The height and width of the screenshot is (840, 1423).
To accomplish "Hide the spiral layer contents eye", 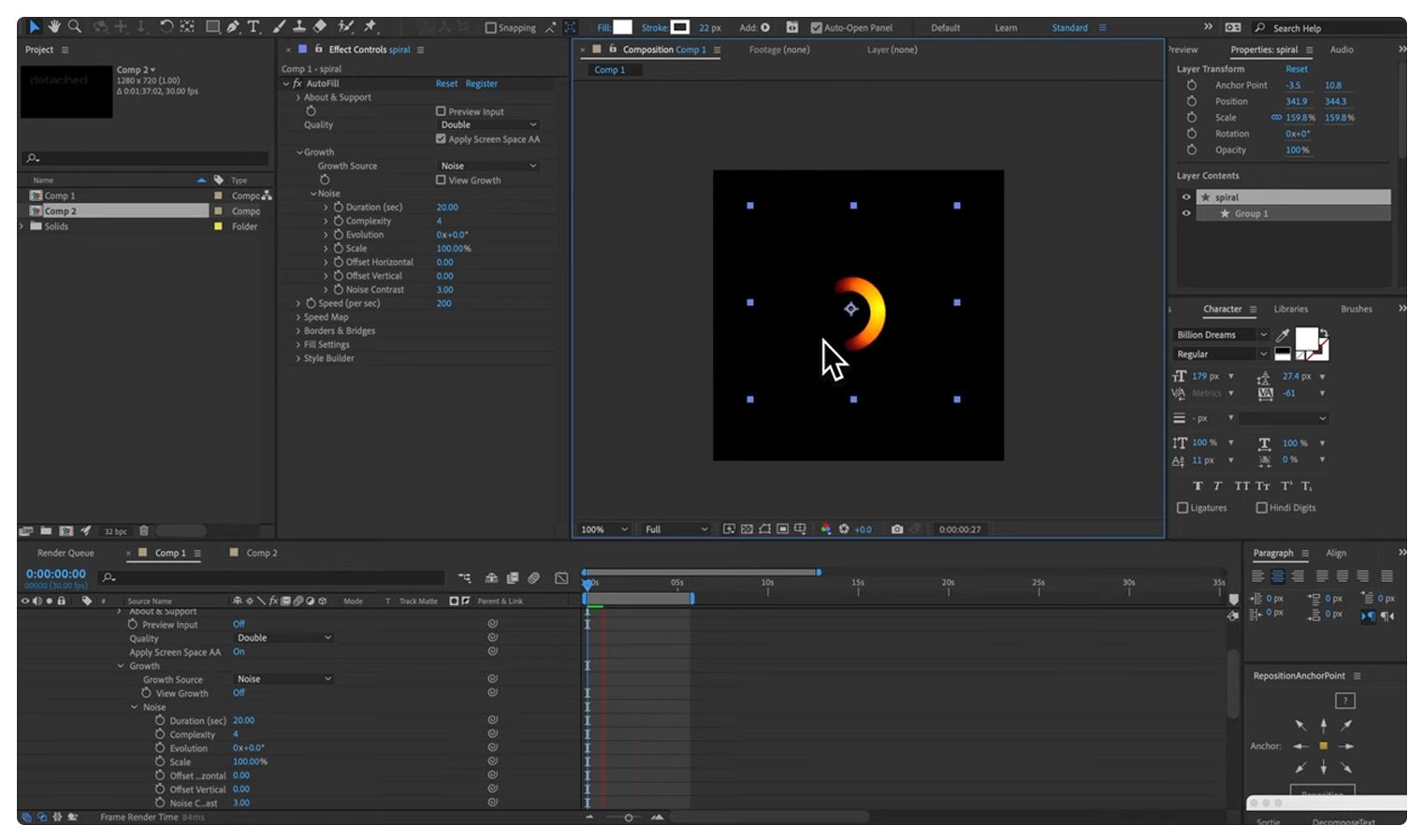I will click(x=1186, y=197).
